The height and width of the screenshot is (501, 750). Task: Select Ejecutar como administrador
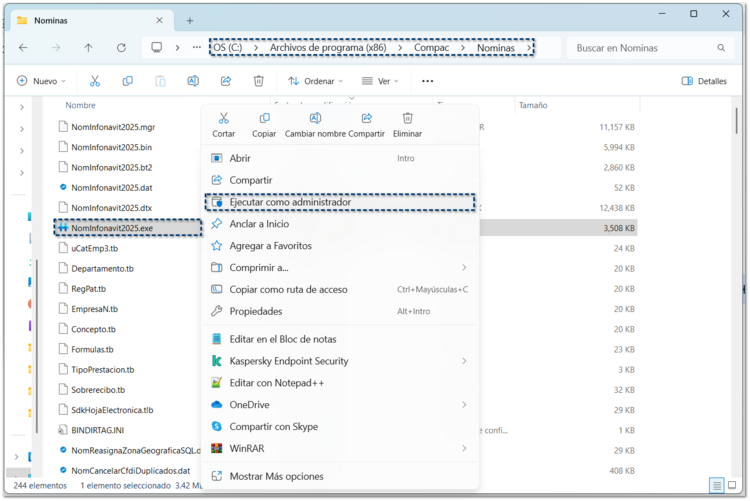coord(290,202)
